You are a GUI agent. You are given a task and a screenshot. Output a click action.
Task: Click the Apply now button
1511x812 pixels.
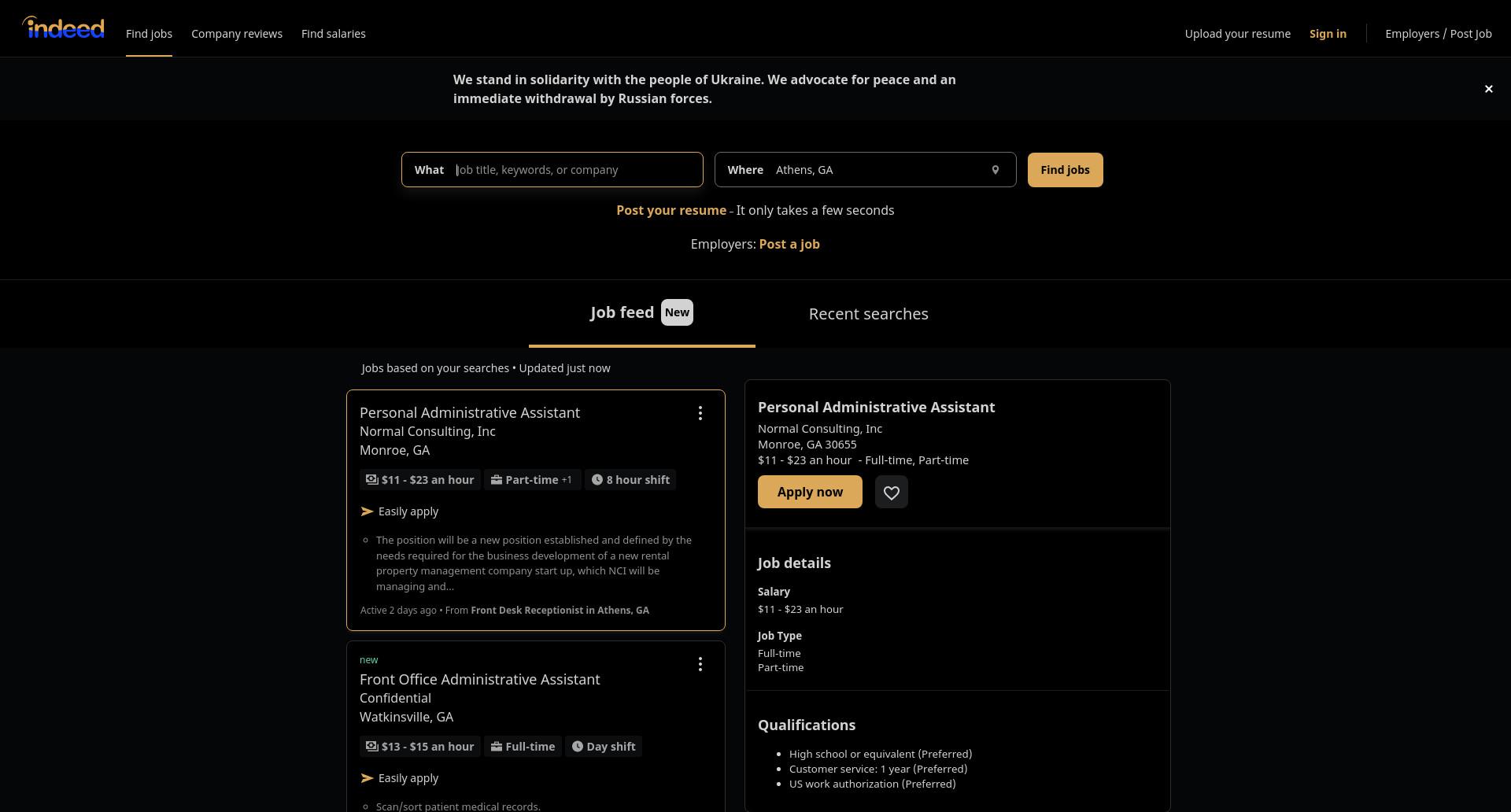click(810, 492)
